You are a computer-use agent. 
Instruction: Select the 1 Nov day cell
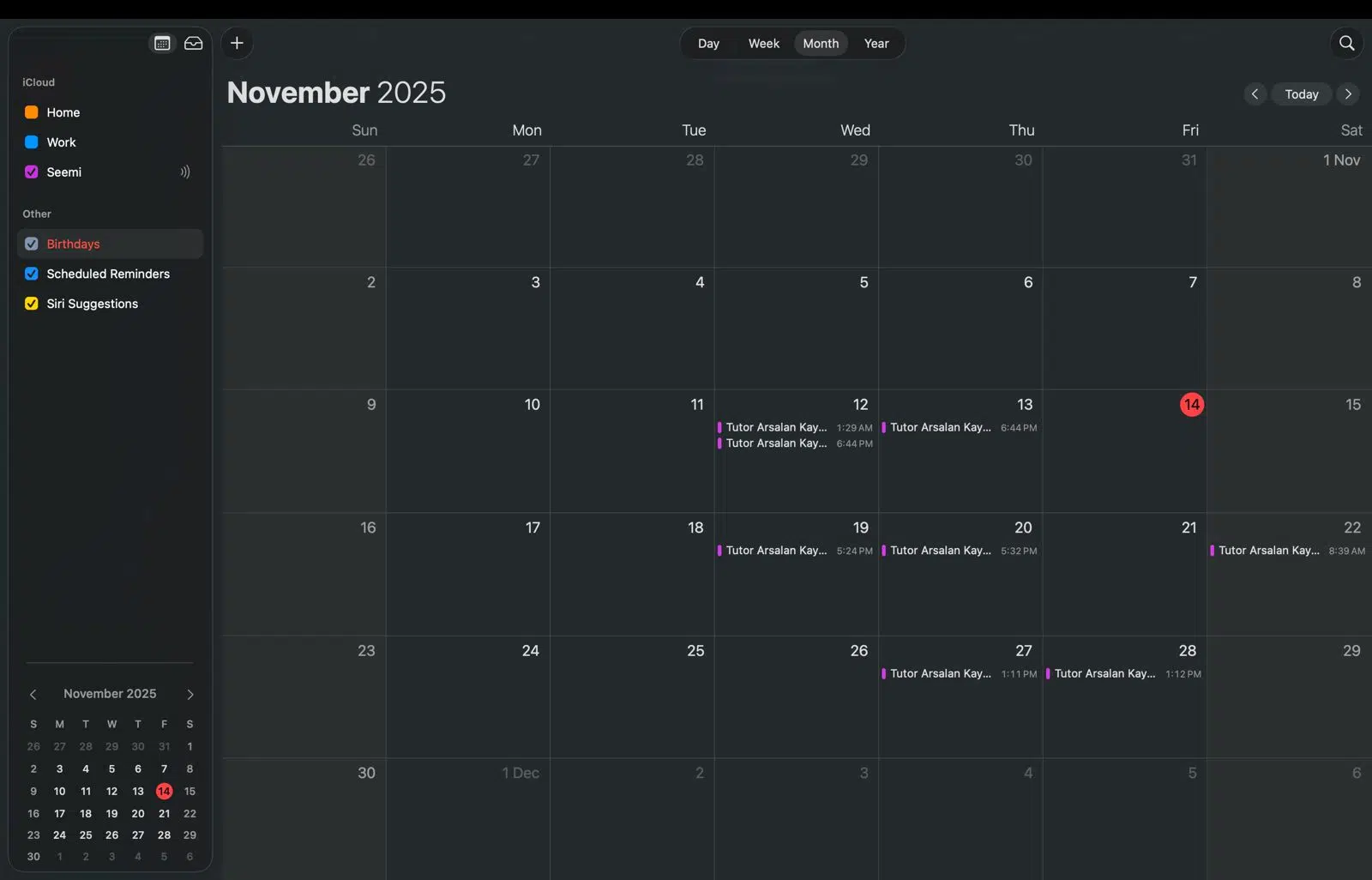pyautogui.click(x=1290, y=207)
